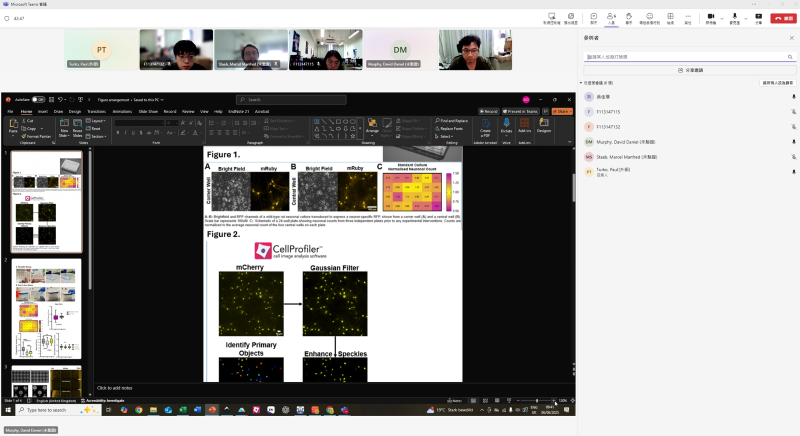Expand microphone options dropdown arrow
Image resolution: width=800 pixels, height=436 pixels.
point(745,17)
